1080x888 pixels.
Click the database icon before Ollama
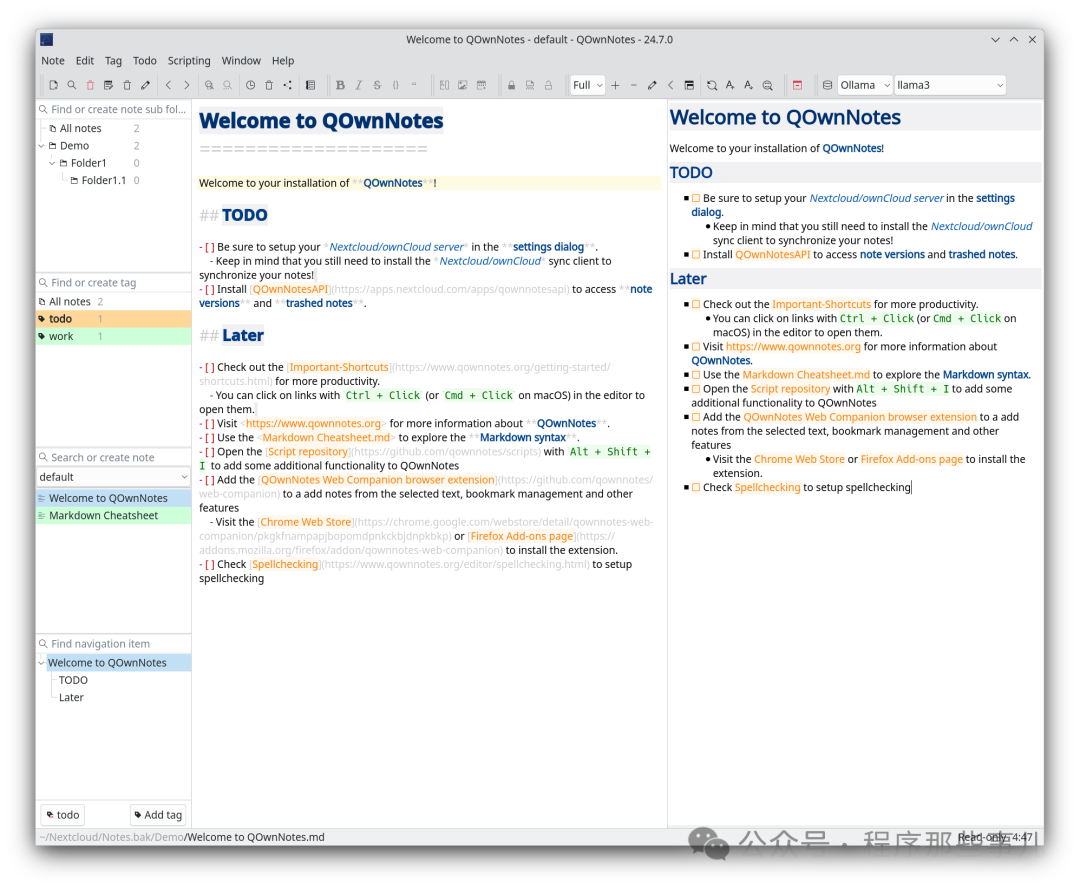[x=827, y=85]
